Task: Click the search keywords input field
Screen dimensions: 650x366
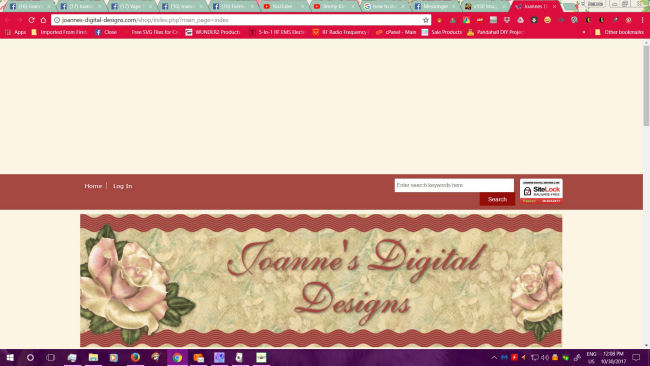Action: coord(454,185)
